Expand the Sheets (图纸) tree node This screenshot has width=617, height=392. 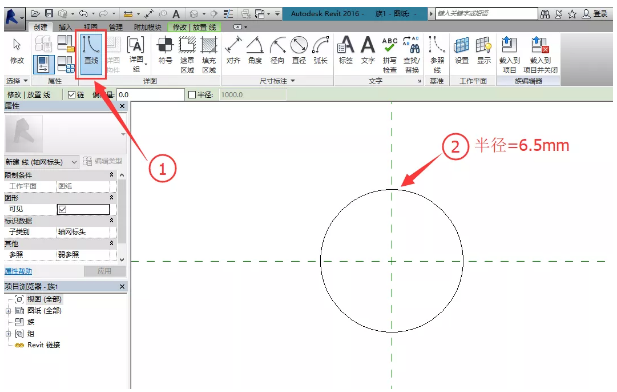pos(8,311)
